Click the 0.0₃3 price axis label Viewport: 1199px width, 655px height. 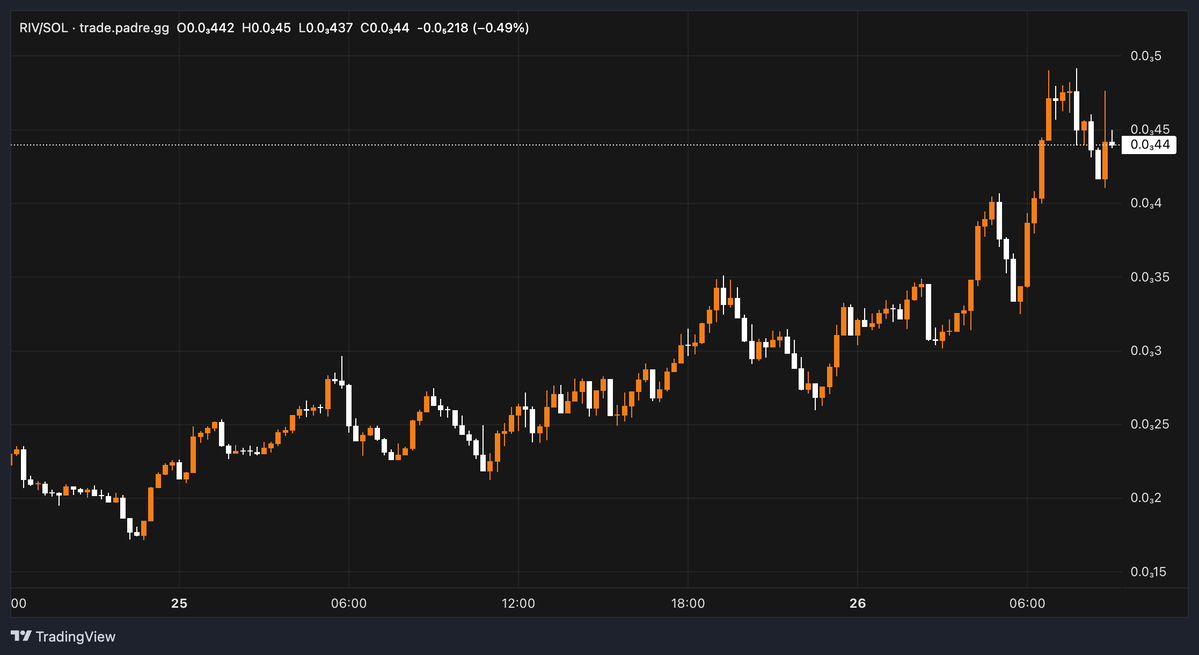(x=1145, y=351)
